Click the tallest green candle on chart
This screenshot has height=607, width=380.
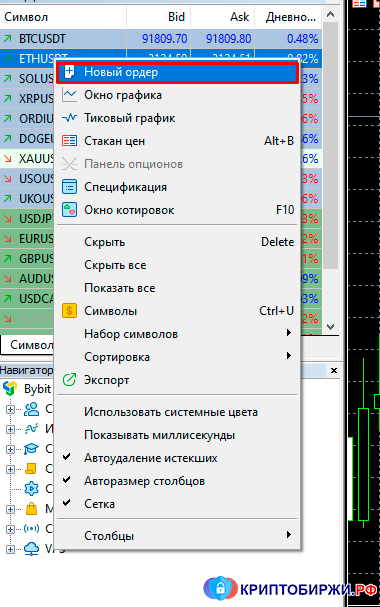coord(363,465)
